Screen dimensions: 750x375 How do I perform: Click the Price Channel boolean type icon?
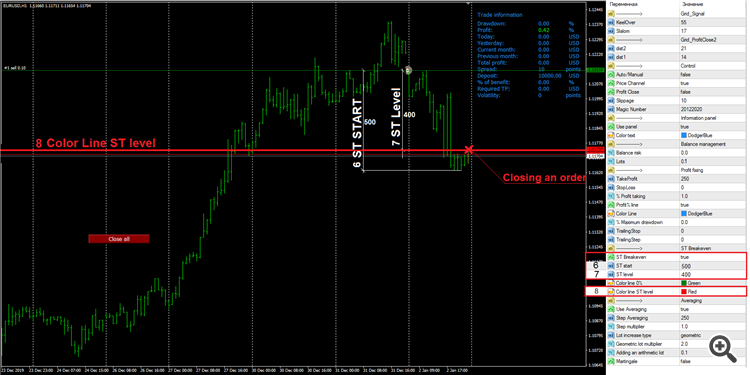pyautogui.click(x=610, y=83)
